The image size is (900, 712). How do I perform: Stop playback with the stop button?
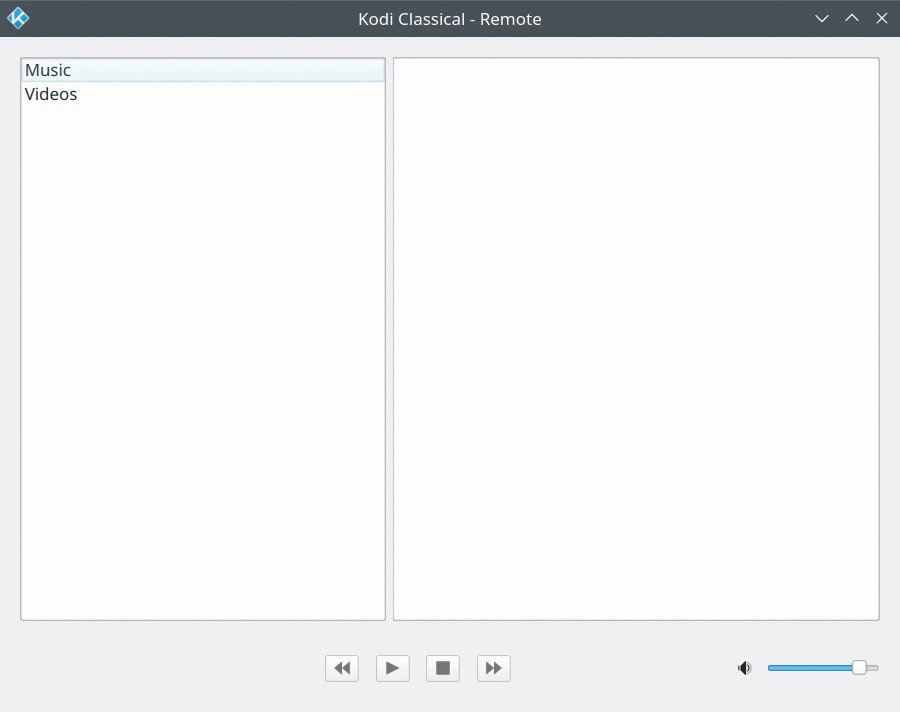click(x=443, y=668)
